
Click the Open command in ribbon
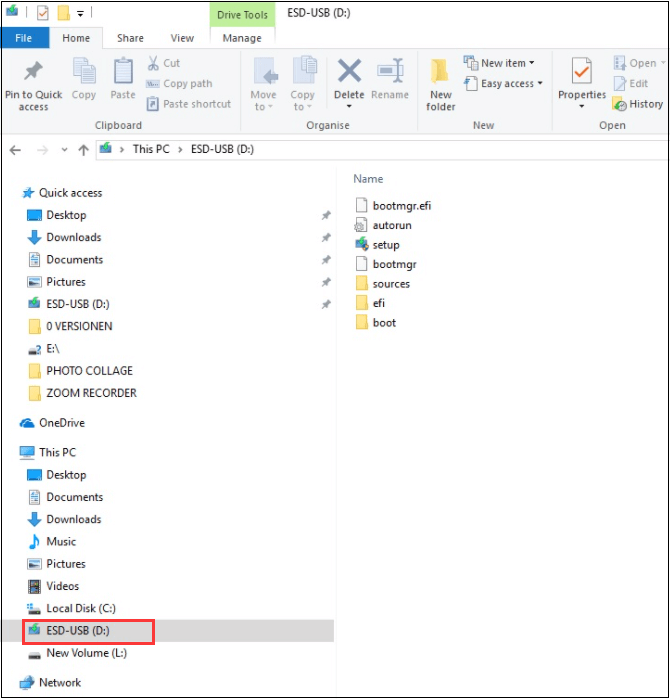click(x=638, y=63)
